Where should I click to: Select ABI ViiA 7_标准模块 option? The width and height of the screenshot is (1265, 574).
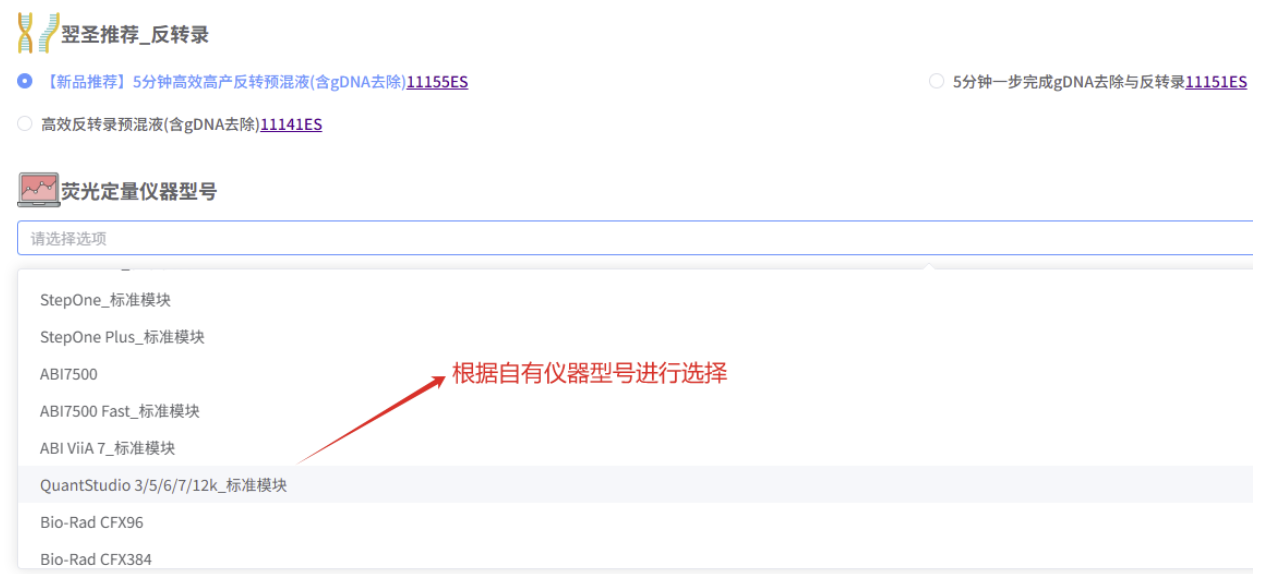pyautogui.click(x=635, y=448)
